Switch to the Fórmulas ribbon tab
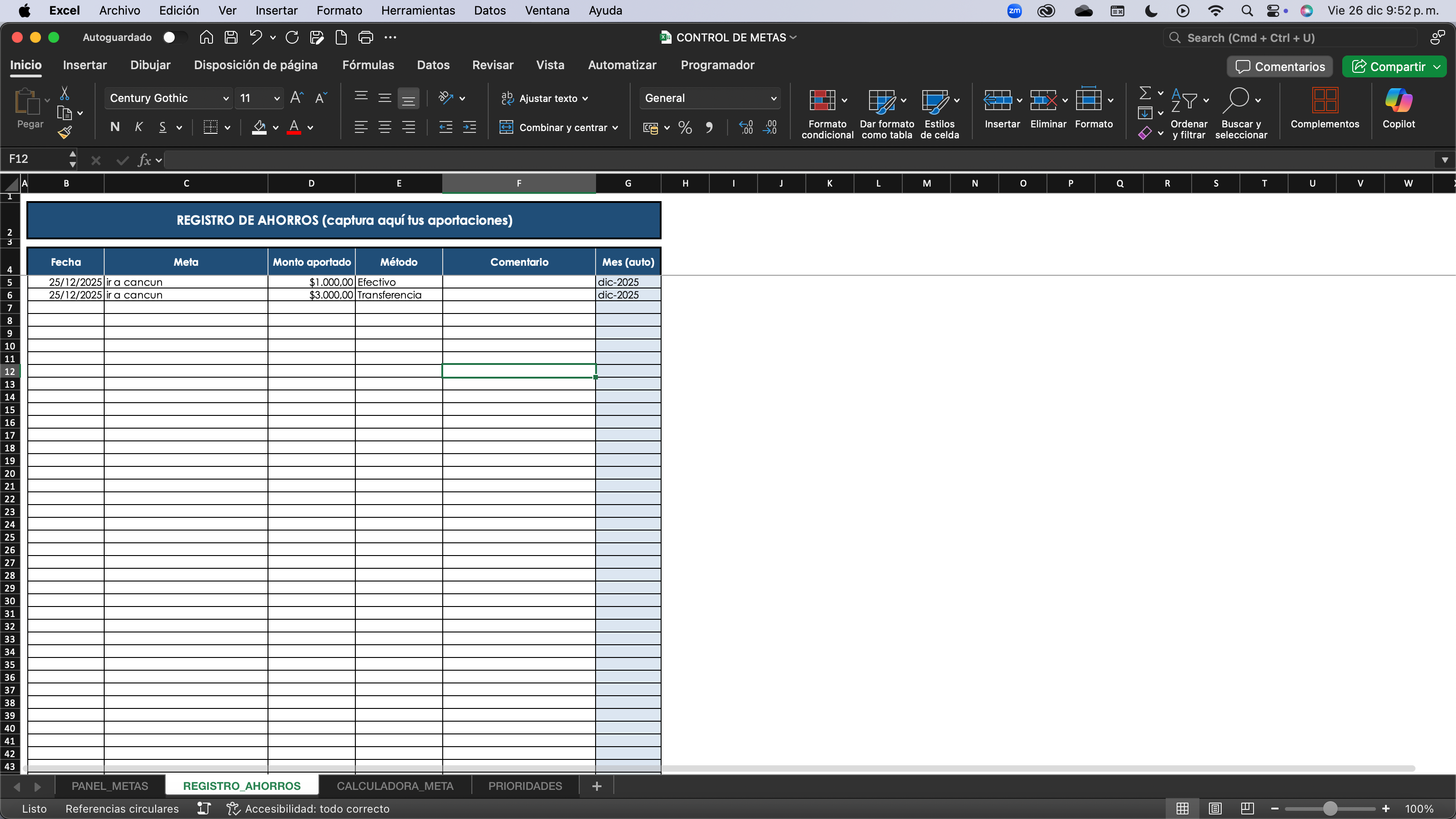1456x819 pixels. (x=368, y=65)
